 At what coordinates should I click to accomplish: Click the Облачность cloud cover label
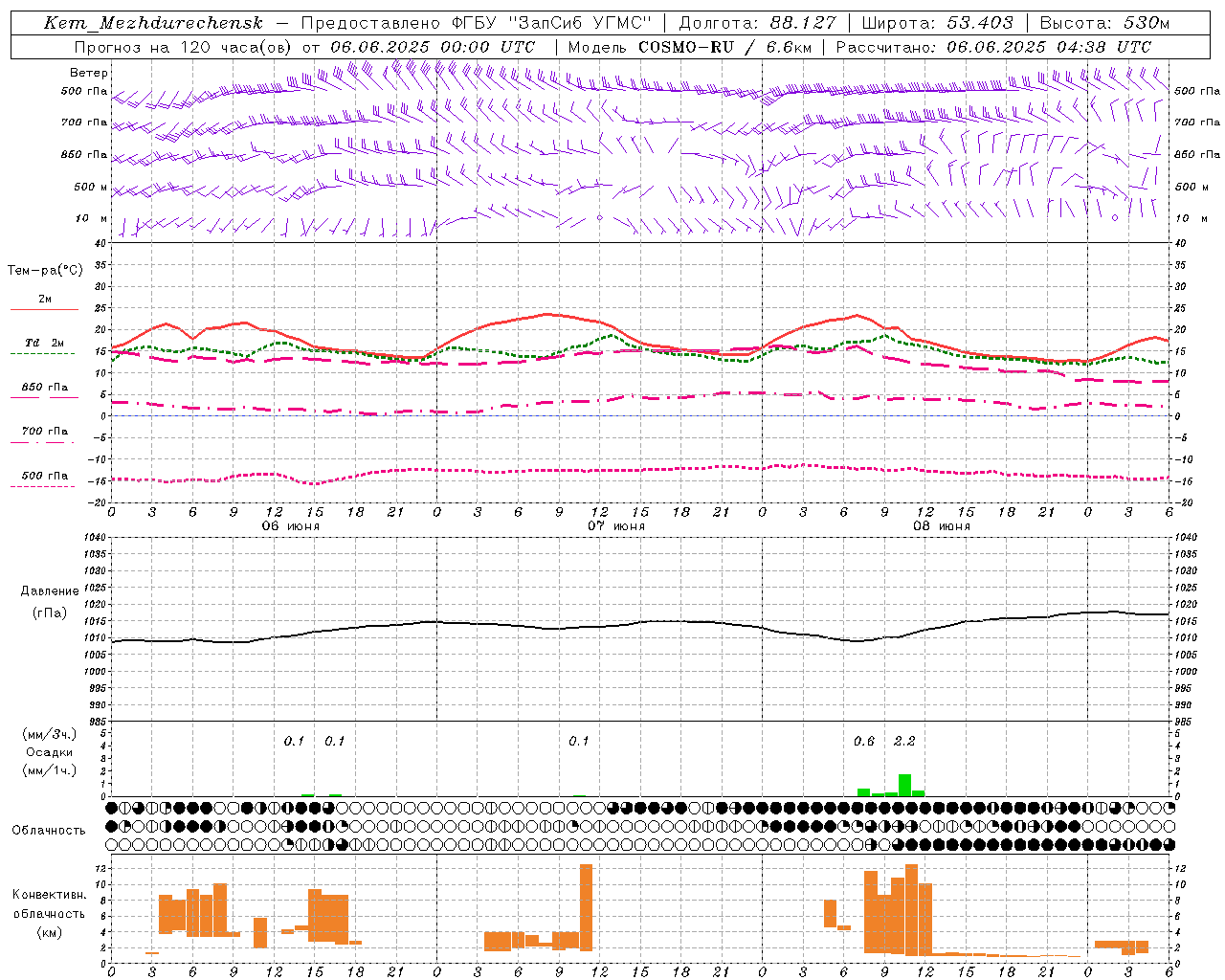click(49, 830)
